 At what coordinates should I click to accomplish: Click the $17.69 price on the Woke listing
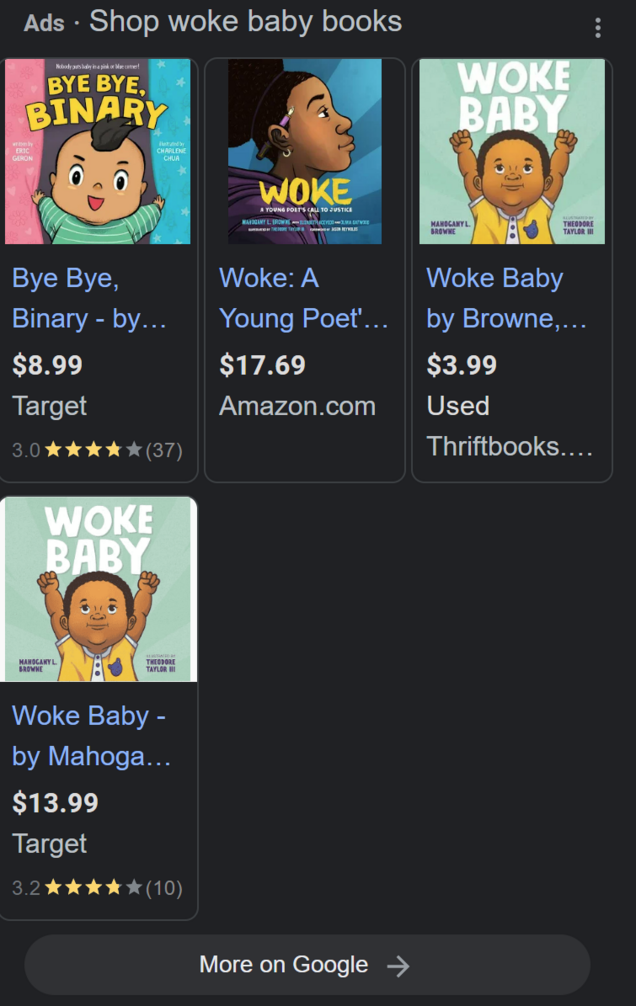pyautogui.click(x=262, y=365)
